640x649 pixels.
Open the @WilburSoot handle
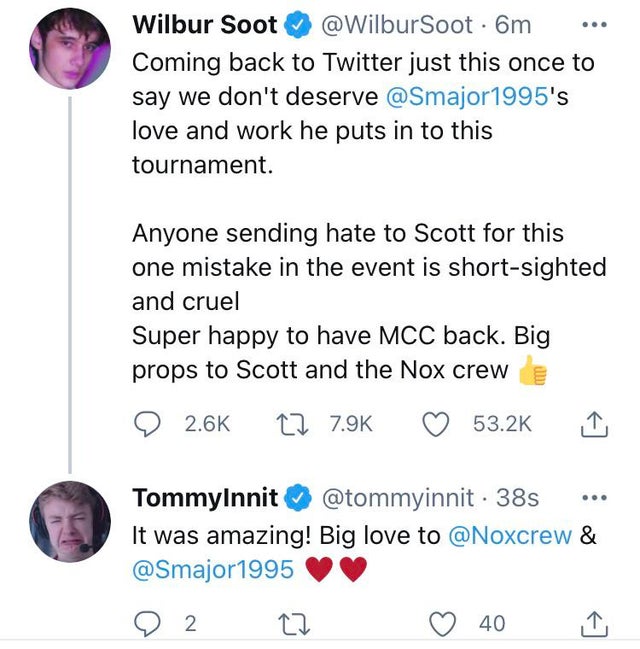(x=397, y=25)
